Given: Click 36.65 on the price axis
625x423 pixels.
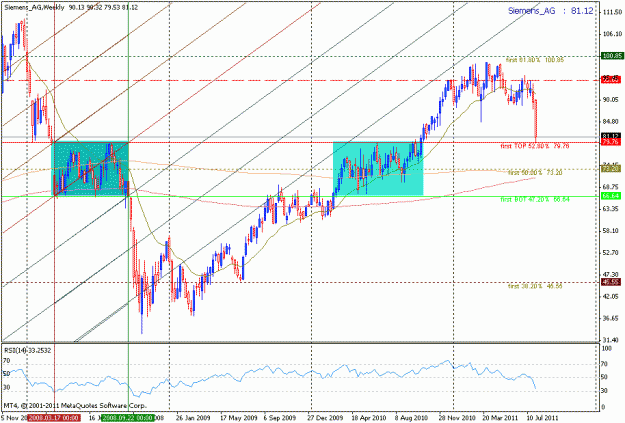Looking at the screenshot, I should click(x=612, y=319).
